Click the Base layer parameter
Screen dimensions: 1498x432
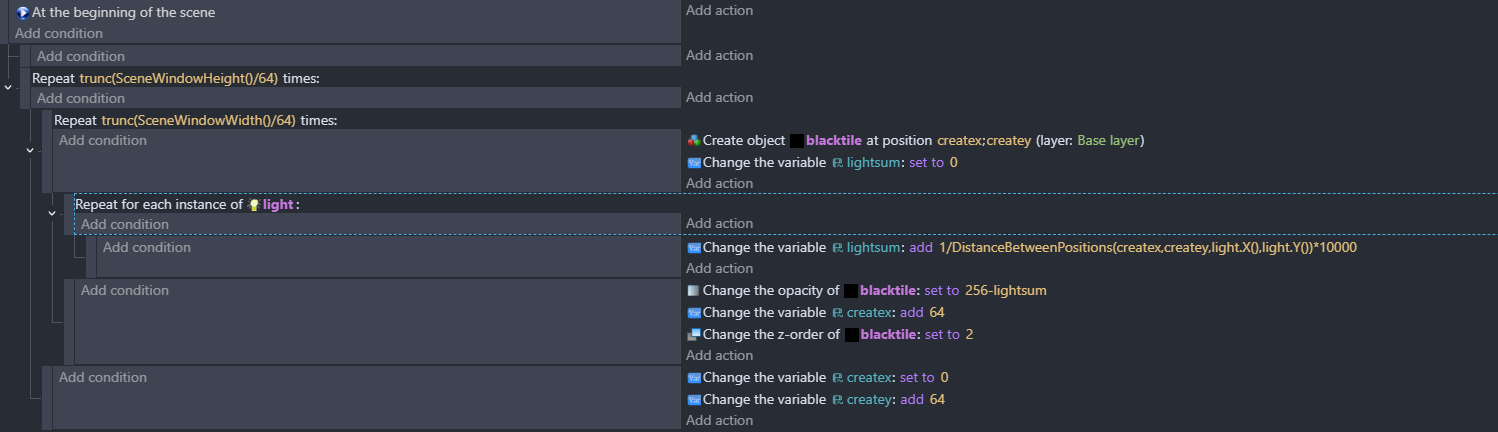[1108, 141]
